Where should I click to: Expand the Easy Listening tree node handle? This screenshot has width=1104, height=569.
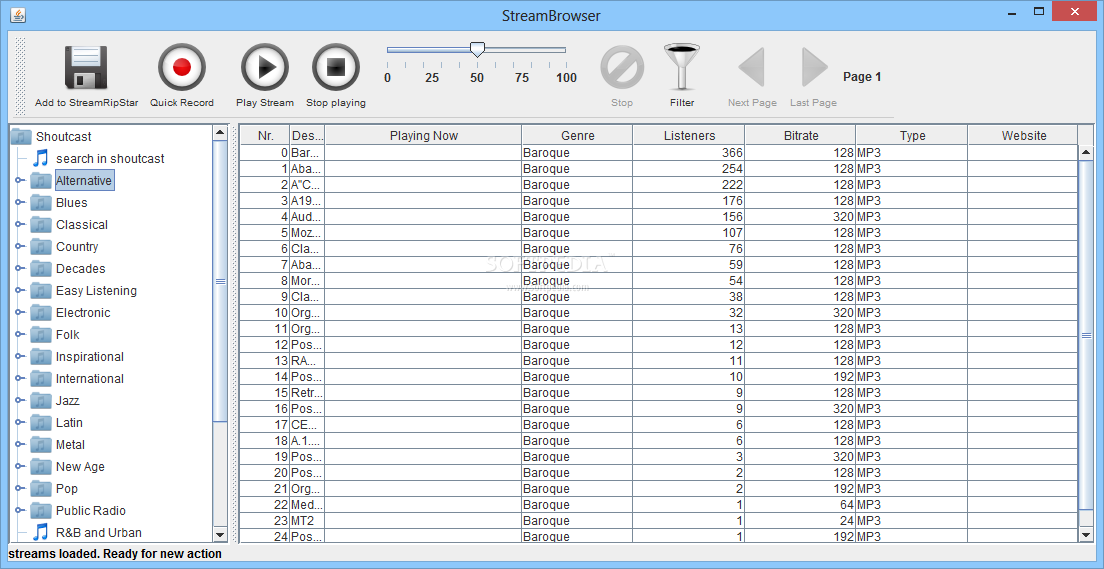tap(19, 291)
